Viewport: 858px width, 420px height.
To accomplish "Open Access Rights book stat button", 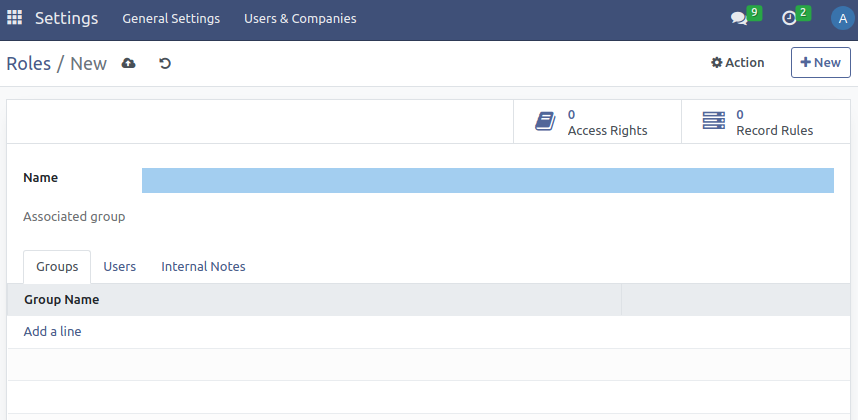I will (x=597, y=122).
